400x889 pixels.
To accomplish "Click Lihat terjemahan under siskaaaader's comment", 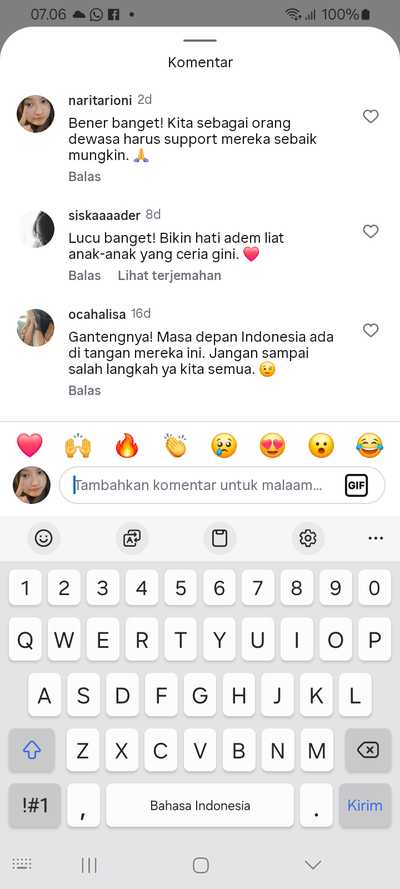I will 169,276.
